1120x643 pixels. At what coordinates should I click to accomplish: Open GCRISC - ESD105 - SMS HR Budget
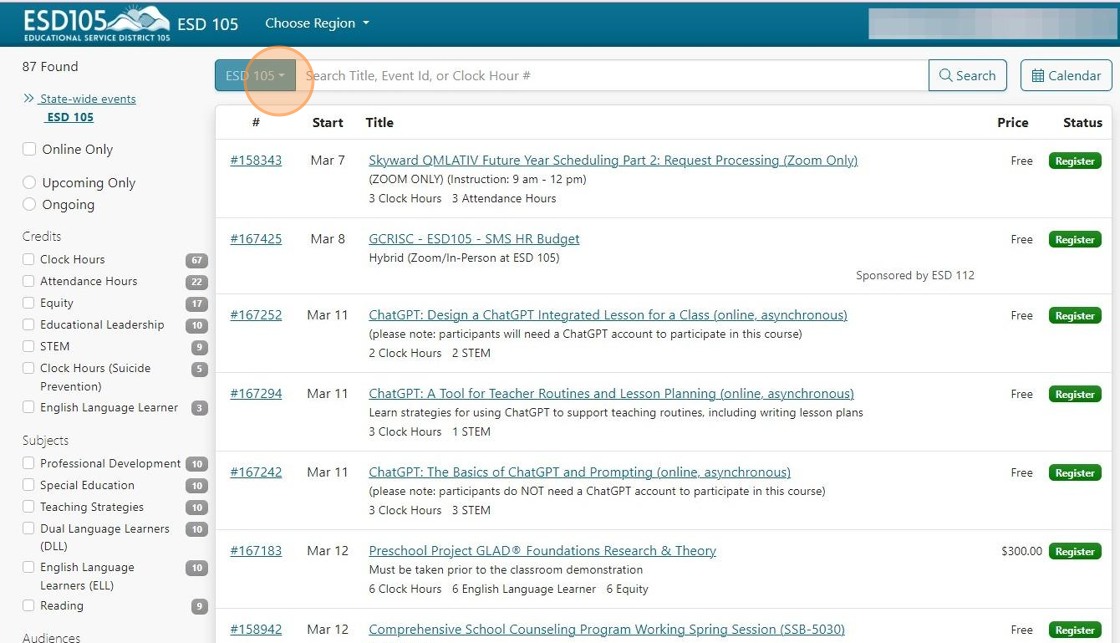click(x=474, y=239)
